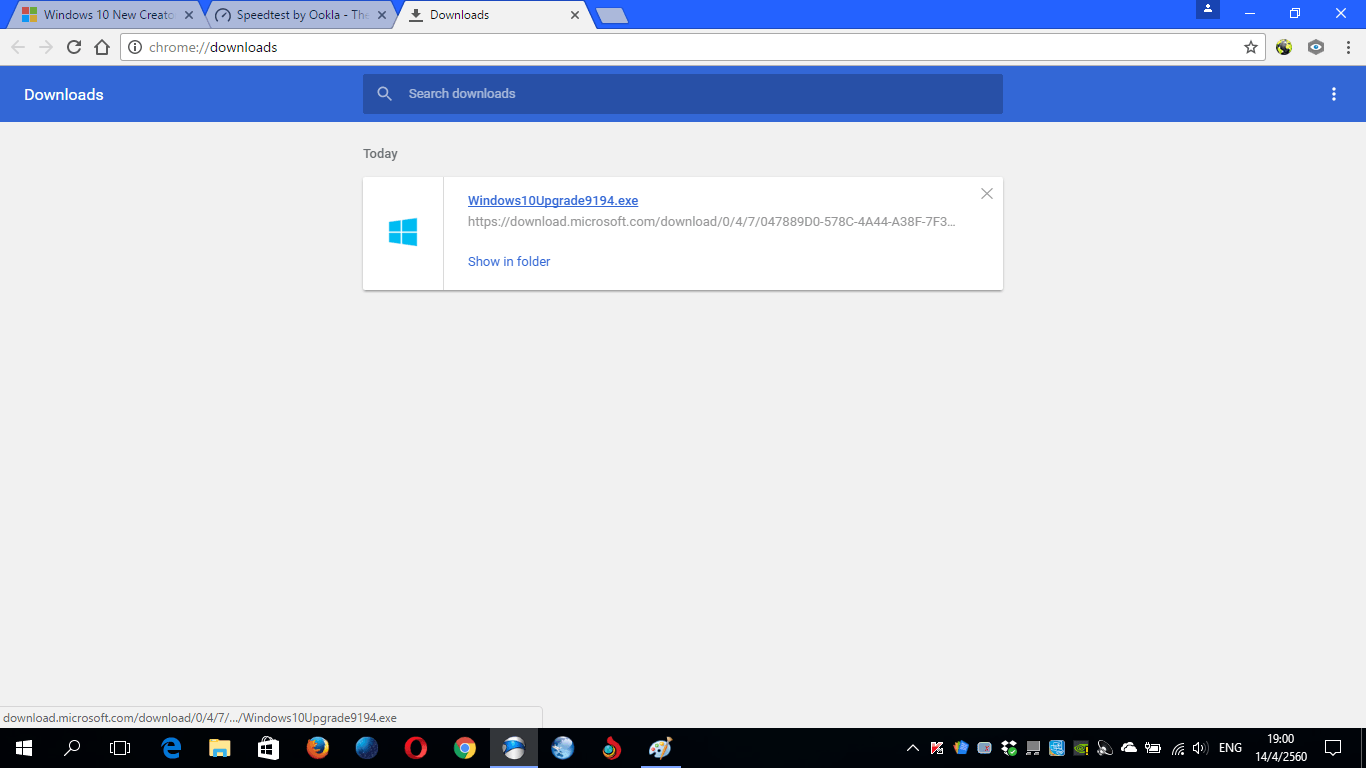The image size is (1366, 768).
Task: Launch Google Chrome from taskbar
Action: (465, 748)
